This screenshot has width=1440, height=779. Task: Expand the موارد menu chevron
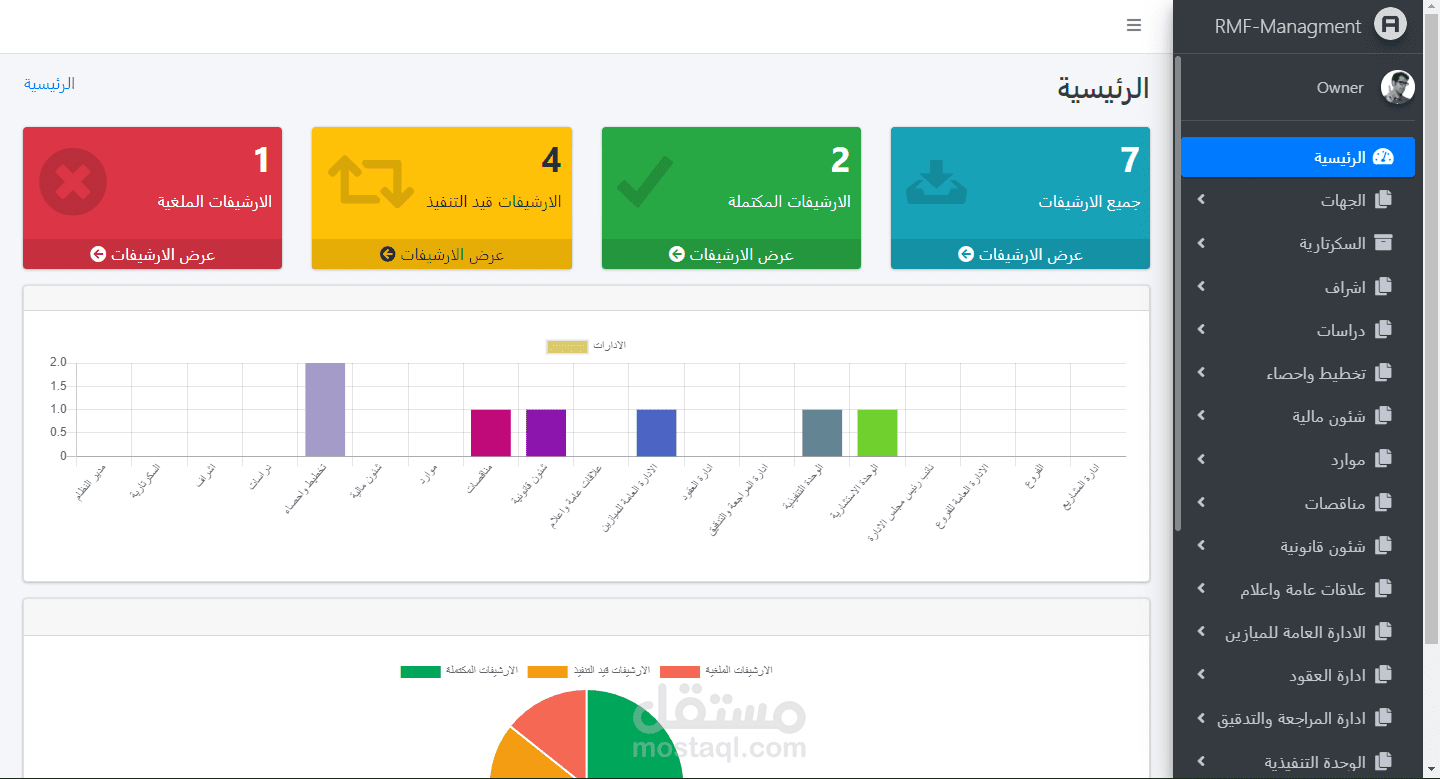tap(1201, 460)
